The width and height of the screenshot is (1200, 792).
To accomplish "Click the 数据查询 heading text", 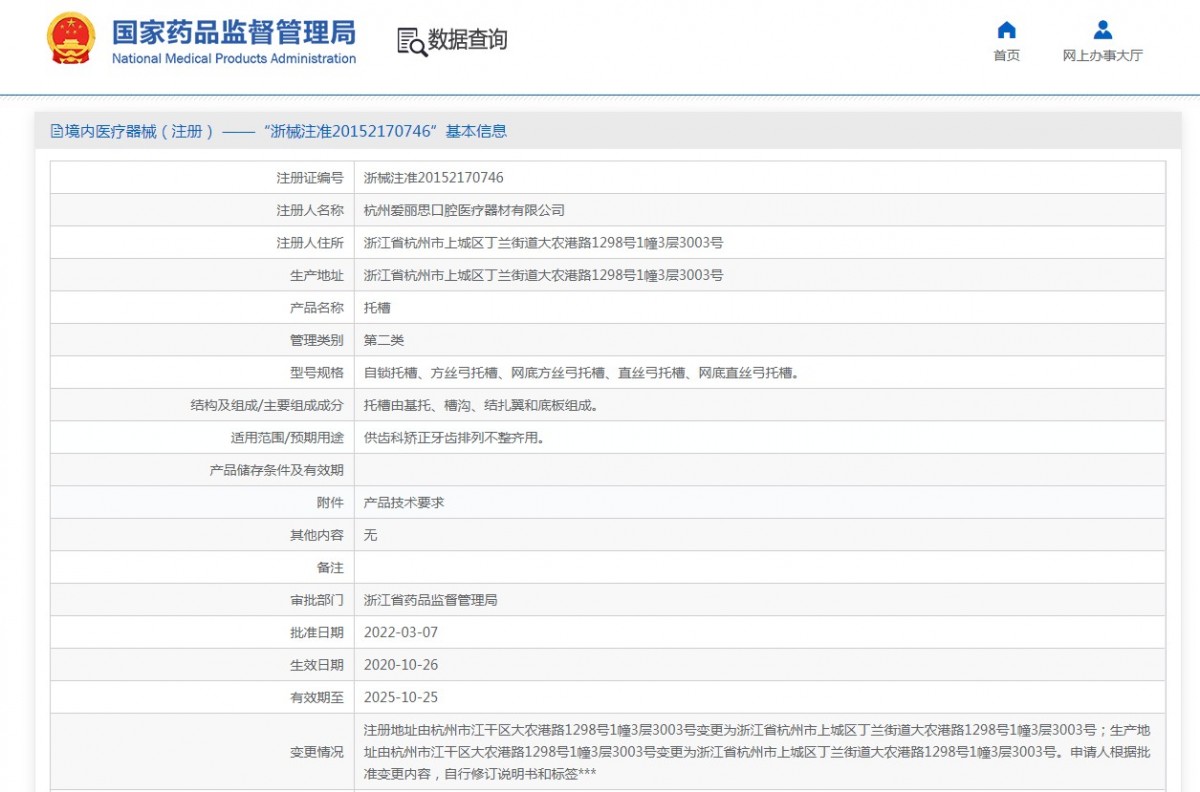I will pyautogui.click(x=468, y=40).
